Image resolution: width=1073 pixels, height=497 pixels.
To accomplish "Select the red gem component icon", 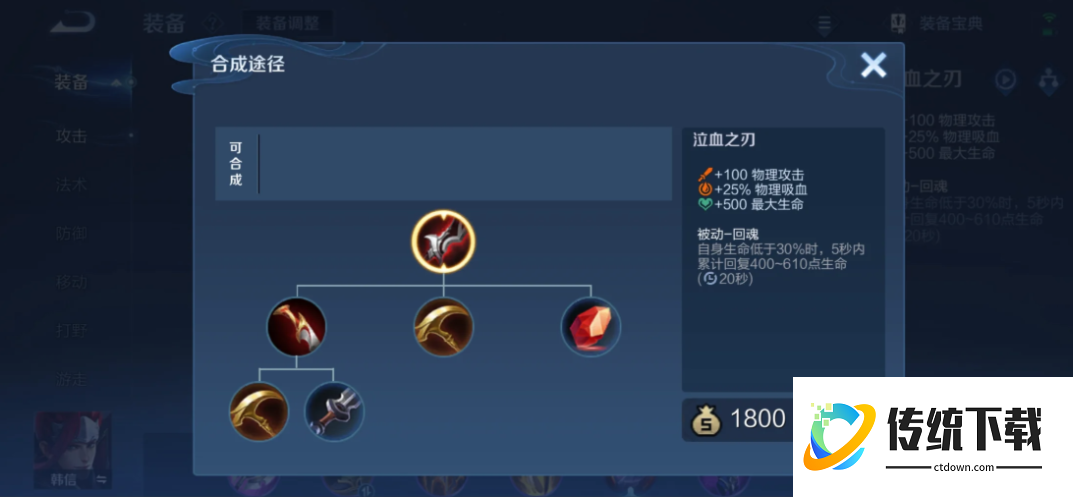I will tap(591, 327).
